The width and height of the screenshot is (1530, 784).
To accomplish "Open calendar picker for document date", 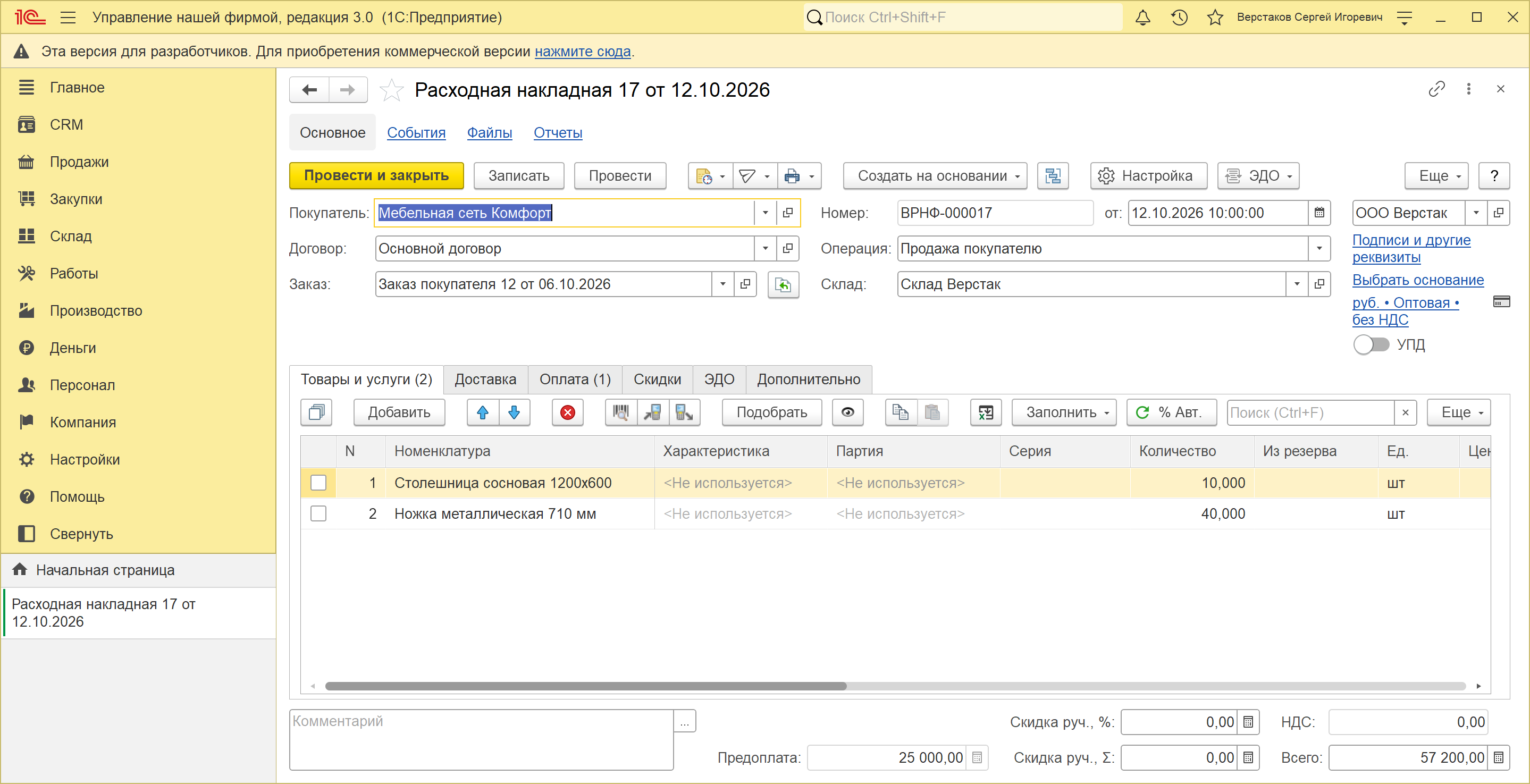I will pyautogui.click(x=1319, y=213).
